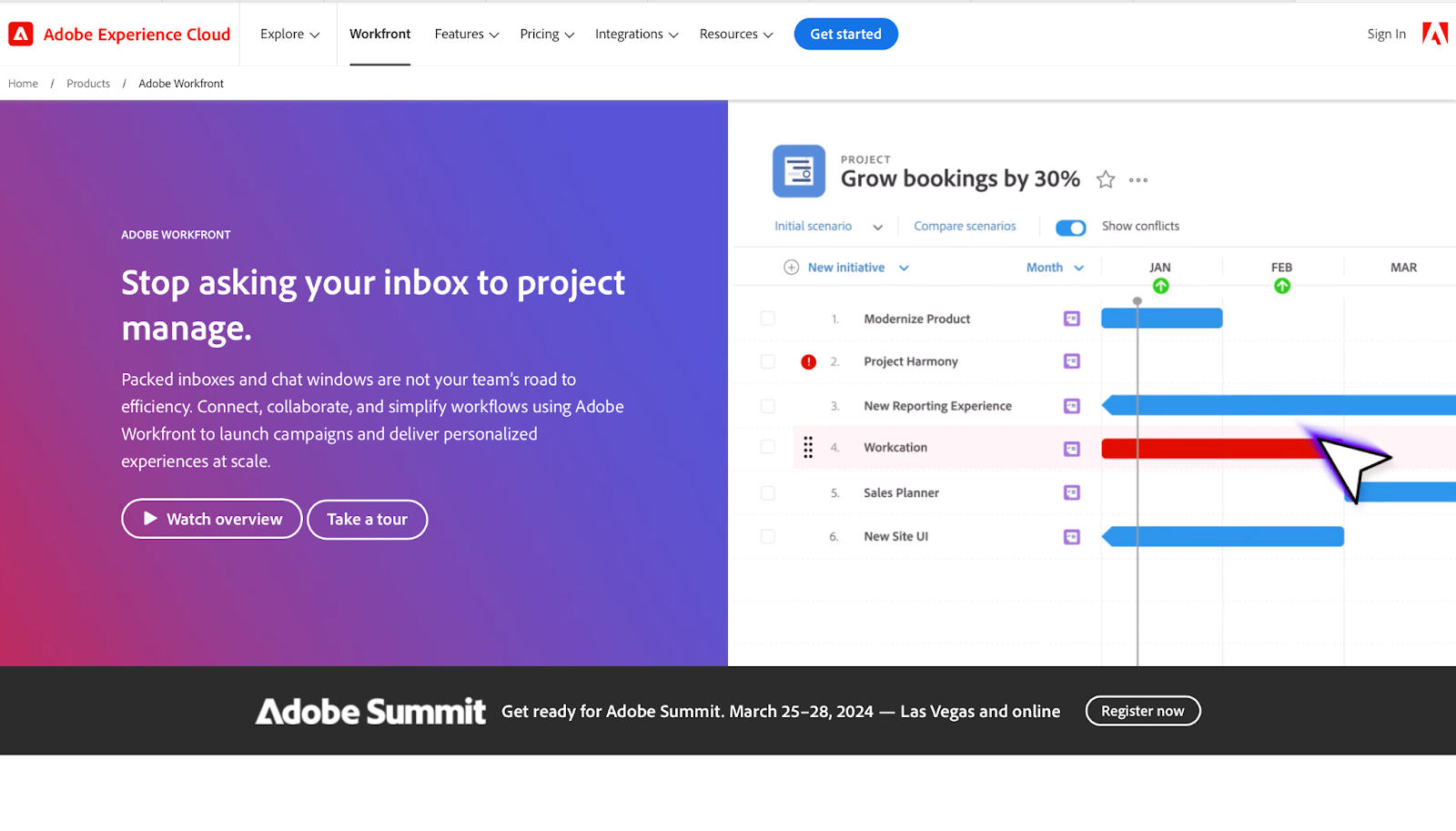This screenshot has height=831, width=1456.
Task: Switch to the Workfront navigation tab
Action: click(379, 34)
